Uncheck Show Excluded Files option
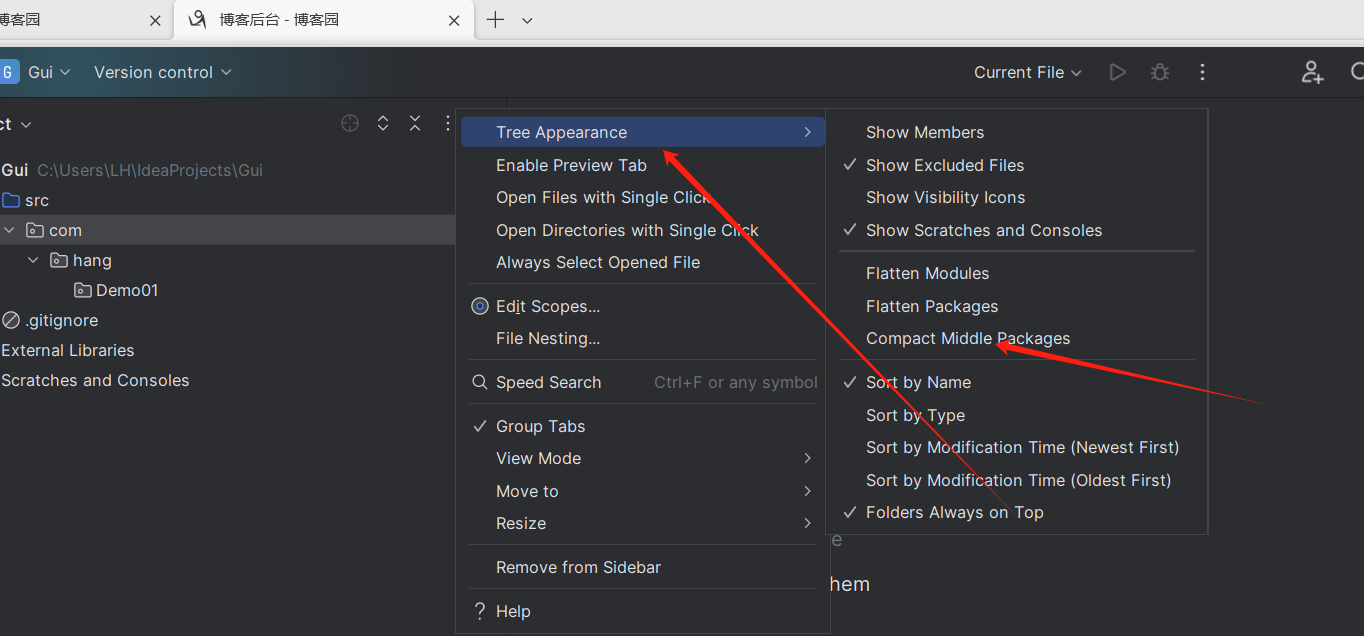Screen dimensions: 1364x636 945,165
